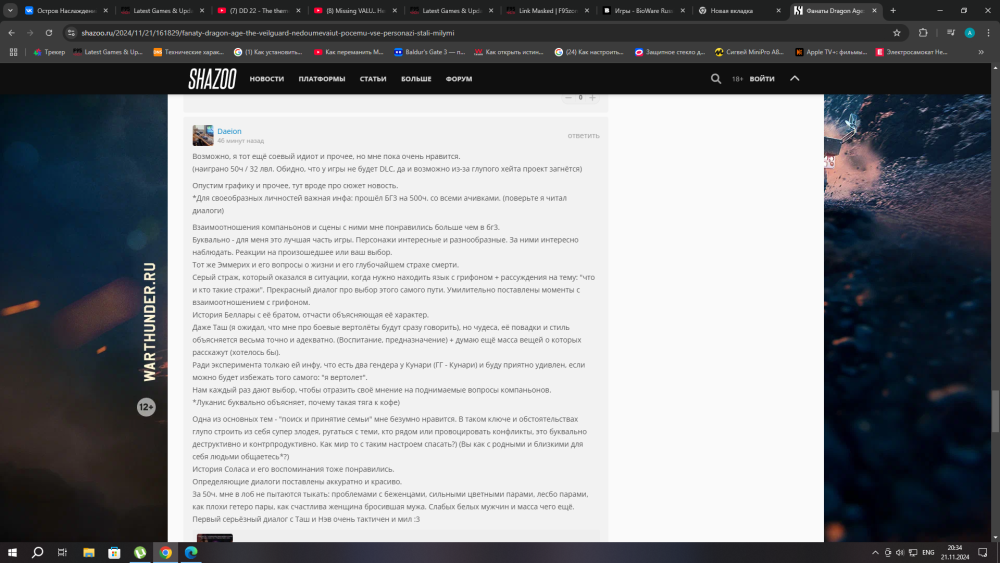
Task: Open the site search magnifier
Action: pos(716,78)
